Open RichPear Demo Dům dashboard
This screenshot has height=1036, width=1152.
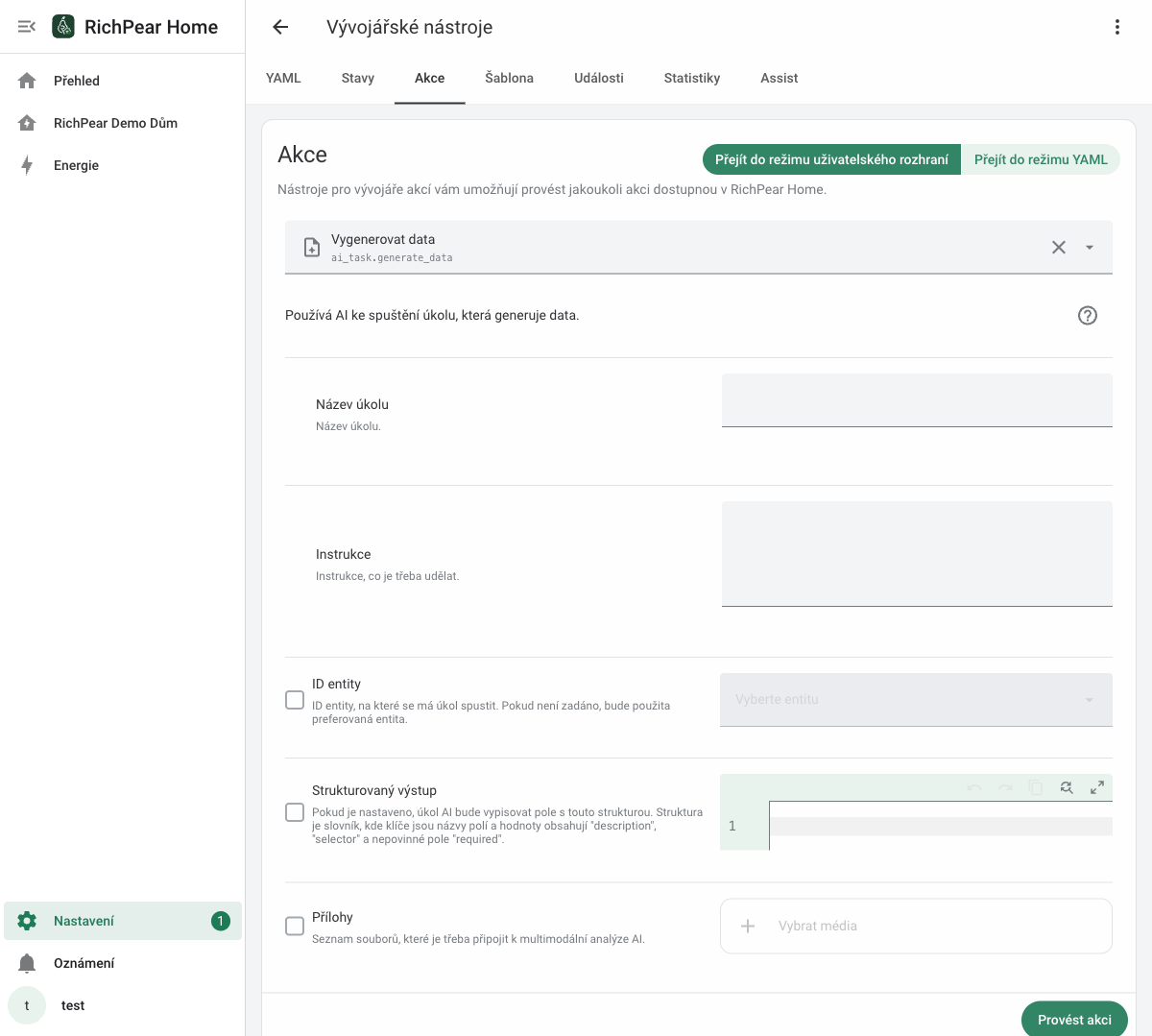tap(123, 123)
